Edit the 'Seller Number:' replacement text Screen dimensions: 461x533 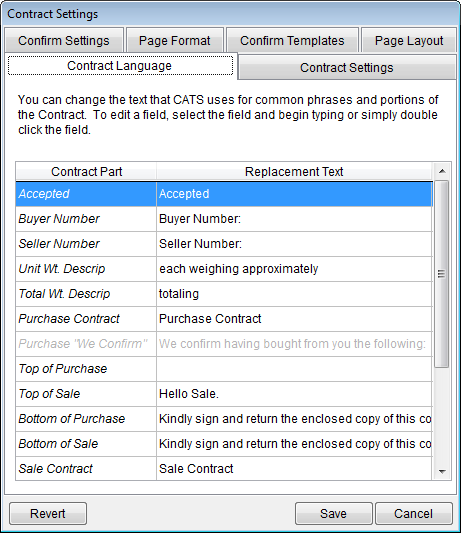coord(294,244)
